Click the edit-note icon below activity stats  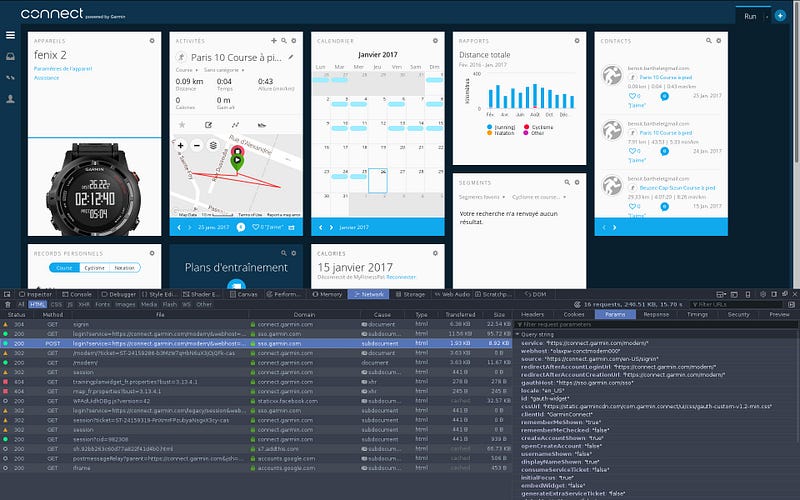pos(208,124)
